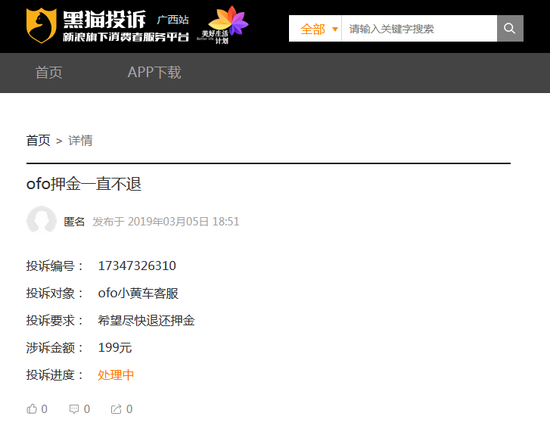Click the magnifier search button

[510, 28]
